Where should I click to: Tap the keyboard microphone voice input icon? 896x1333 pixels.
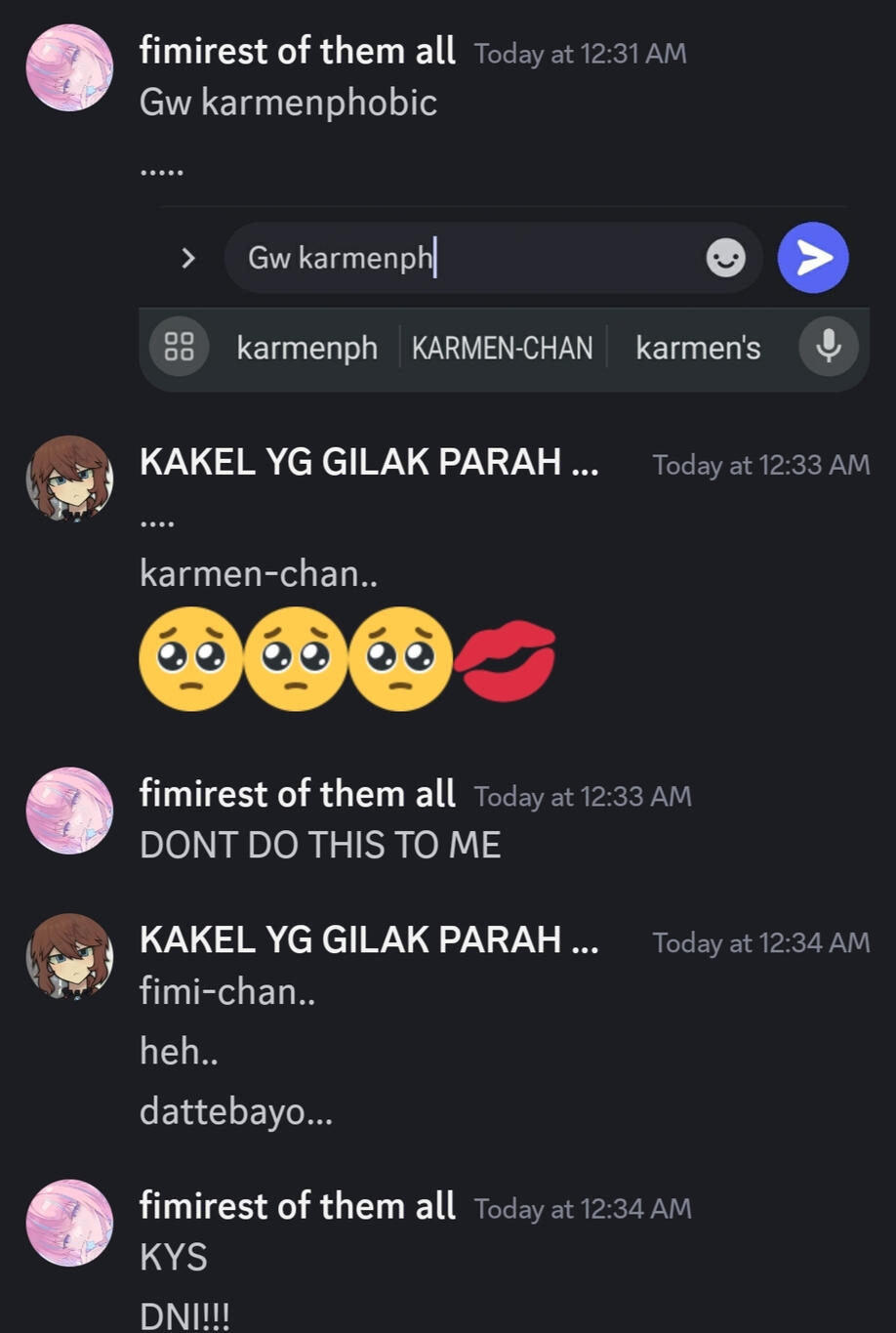829,347
